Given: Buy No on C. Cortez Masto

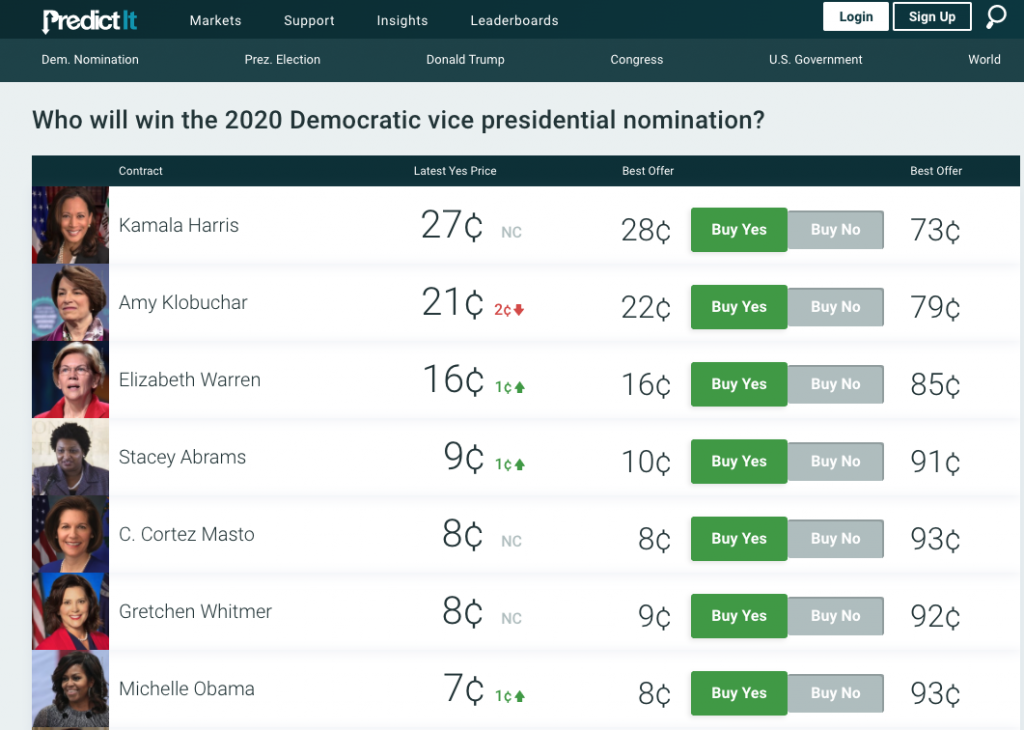Looking at the screenshot, I should [836, 539].
